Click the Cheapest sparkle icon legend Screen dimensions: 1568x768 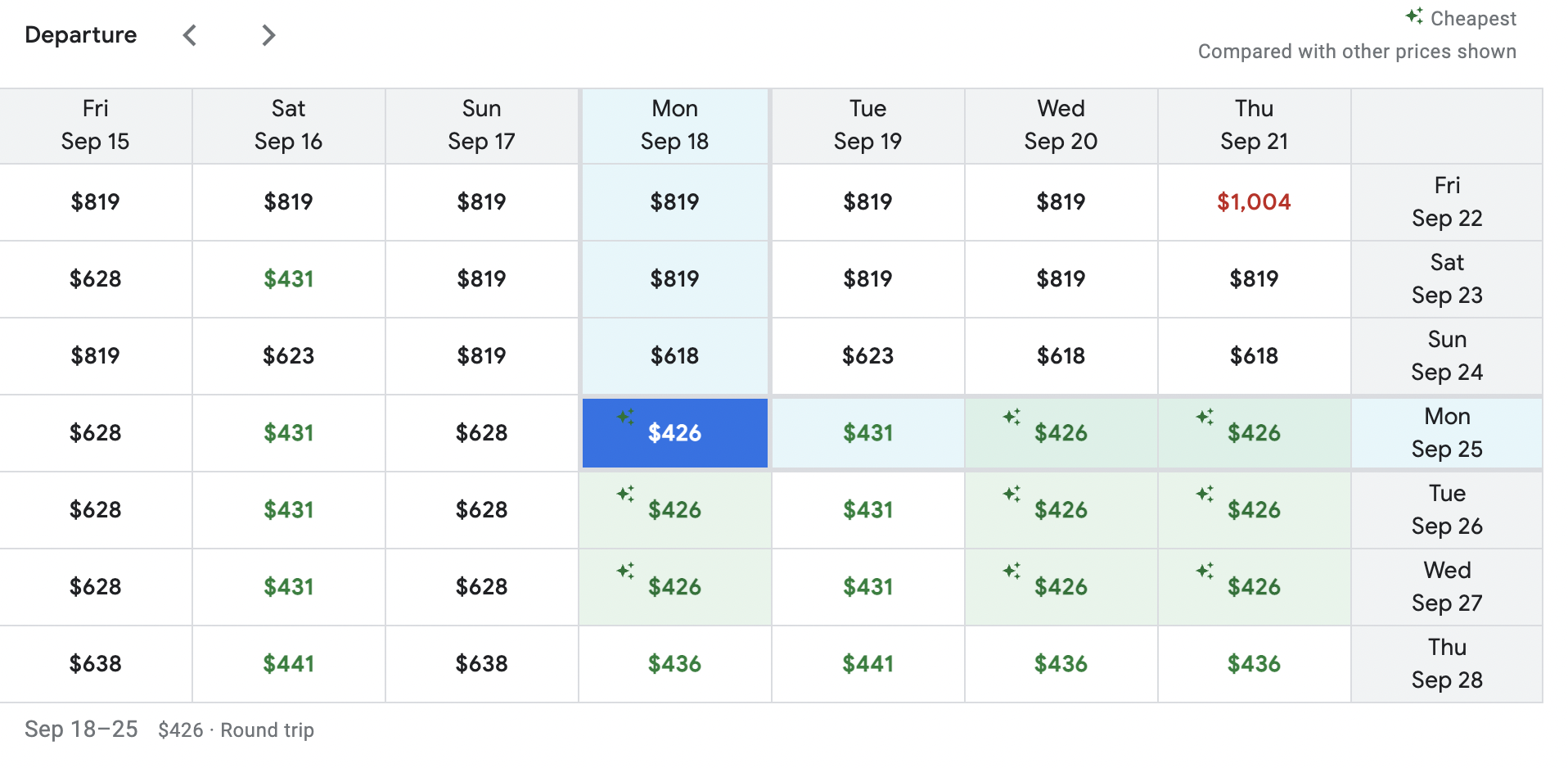pyautogui.click(x=1413, y=16)
